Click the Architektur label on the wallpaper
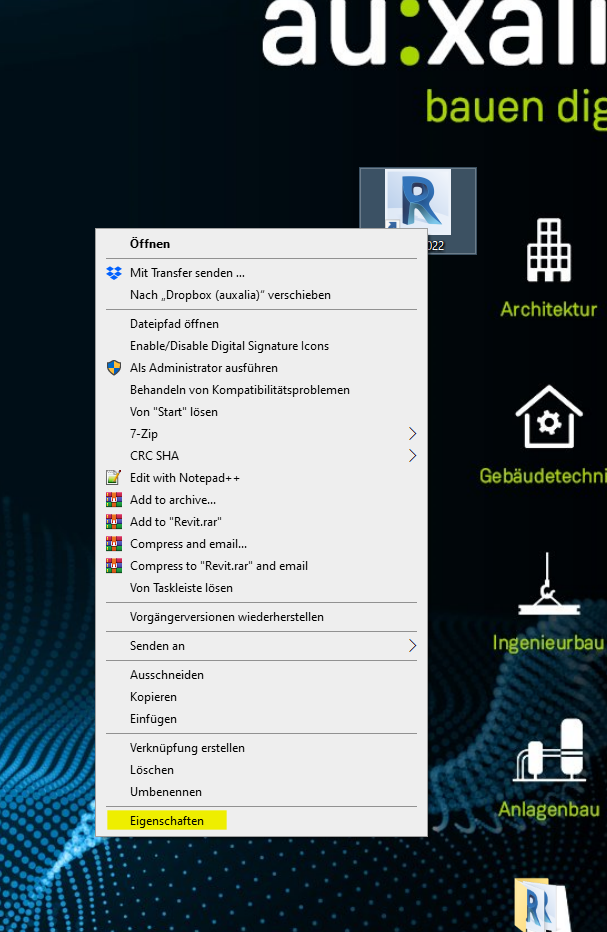Viewport: 607px width, 932px height. (549, 310)
